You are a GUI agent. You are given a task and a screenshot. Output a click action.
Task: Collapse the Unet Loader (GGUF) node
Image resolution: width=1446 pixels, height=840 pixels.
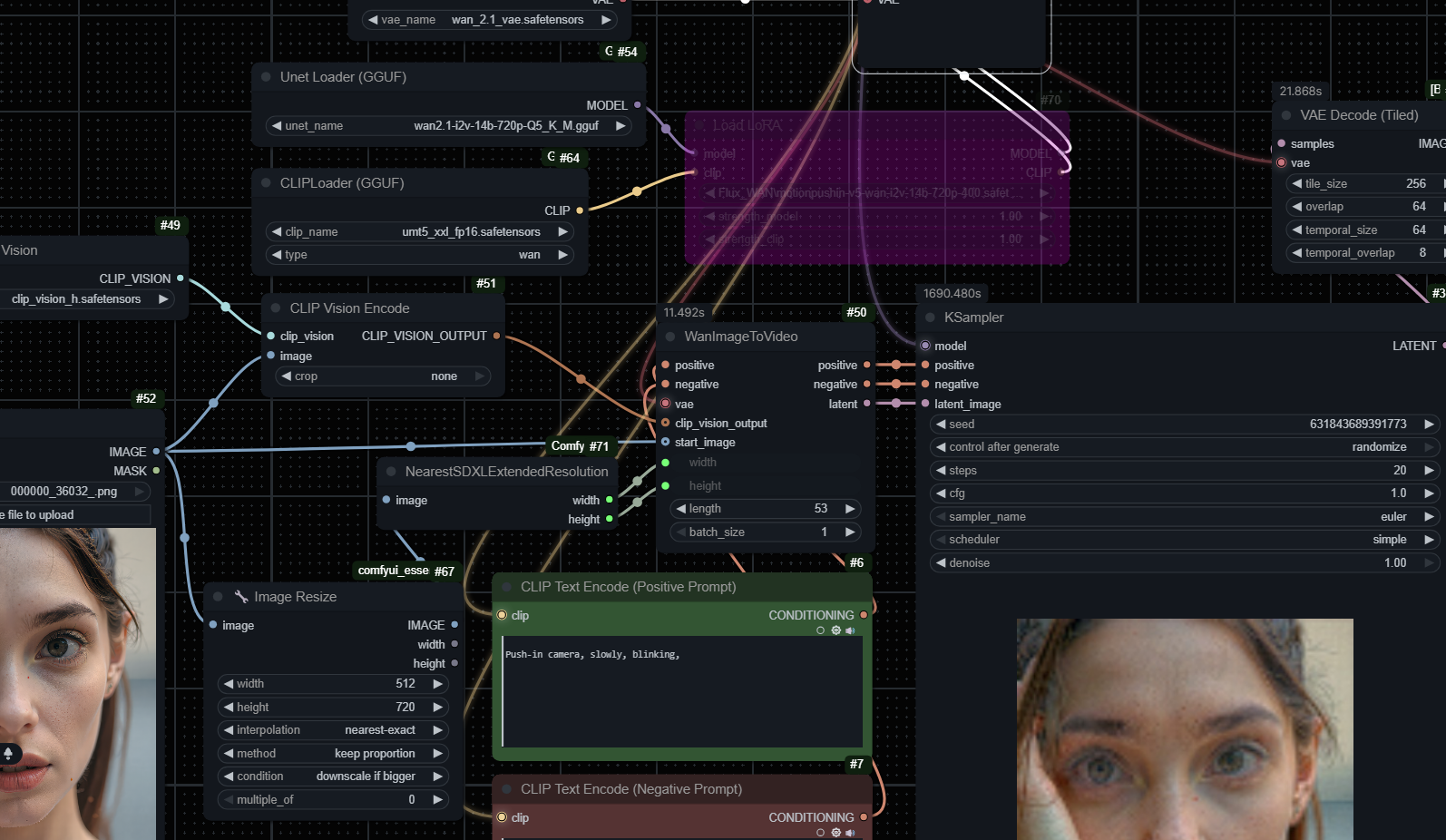[x=266, y=77]
